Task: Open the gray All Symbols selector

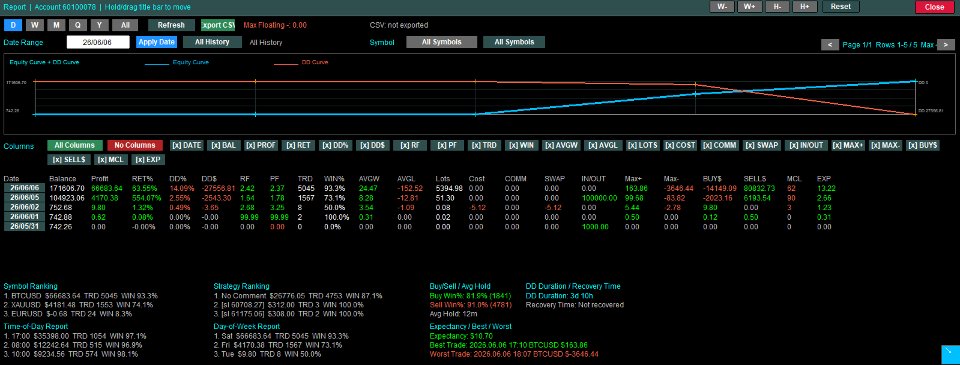Action: click(x=441, y=42)
